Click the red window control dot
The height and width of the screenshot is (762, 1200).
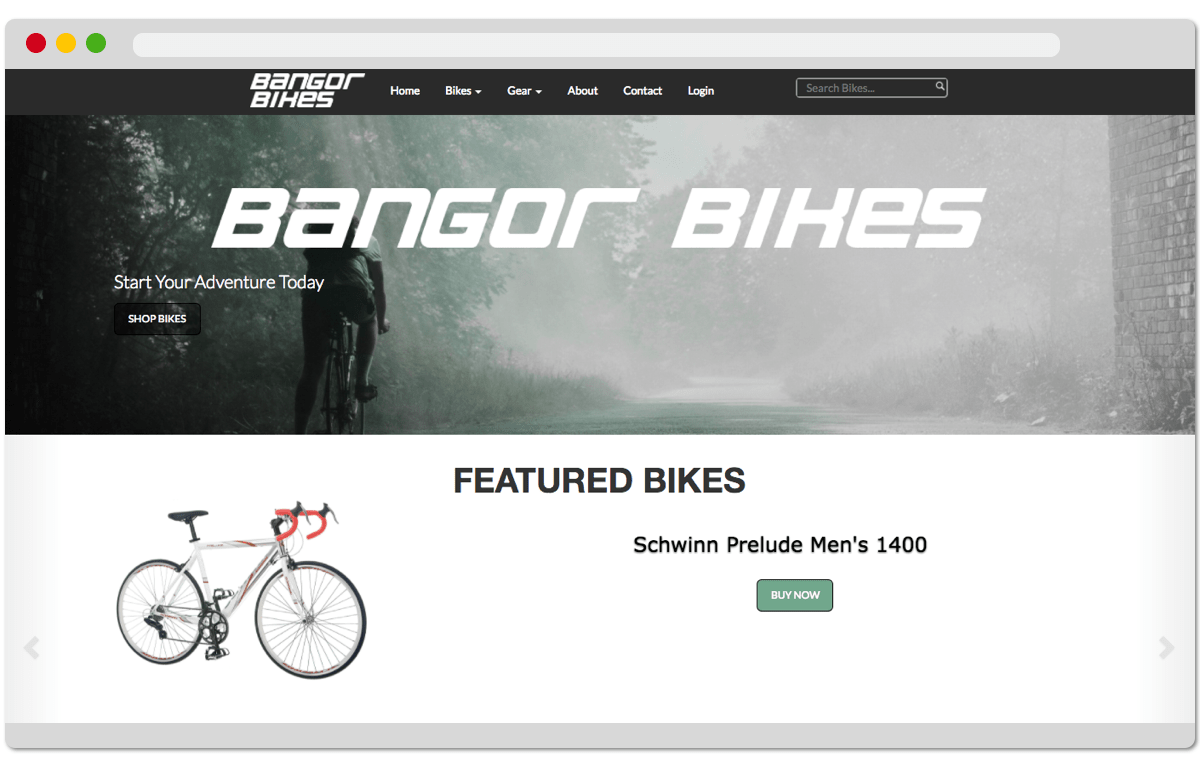tap(36, 43)
